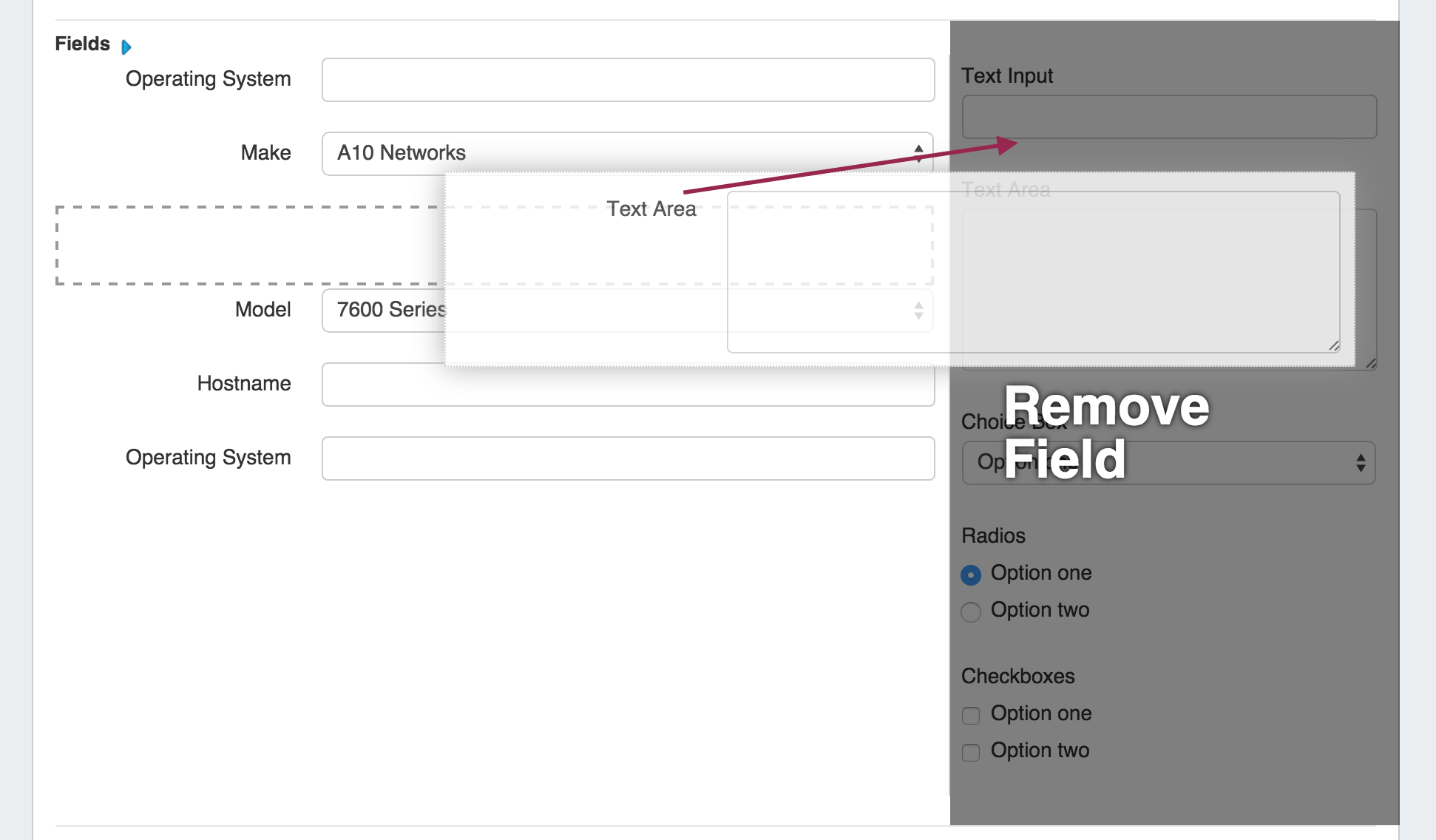Viewport: 1436px width, 840px height.
Task: Click resize handle of dragged Text Area
Action: (1334, 346)
